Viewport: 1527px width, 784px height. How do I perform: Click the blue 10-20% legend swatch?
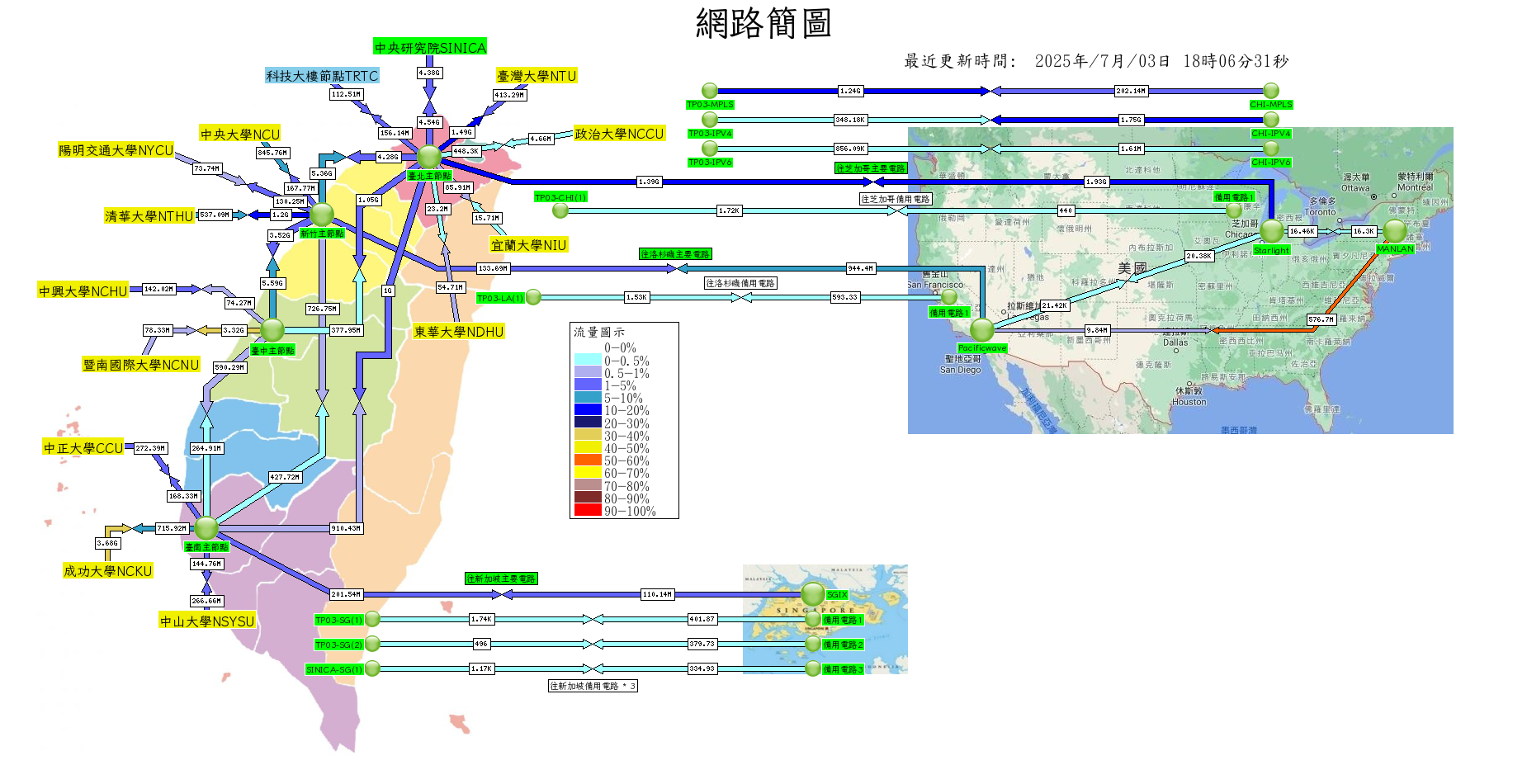(x=588, y=410)
